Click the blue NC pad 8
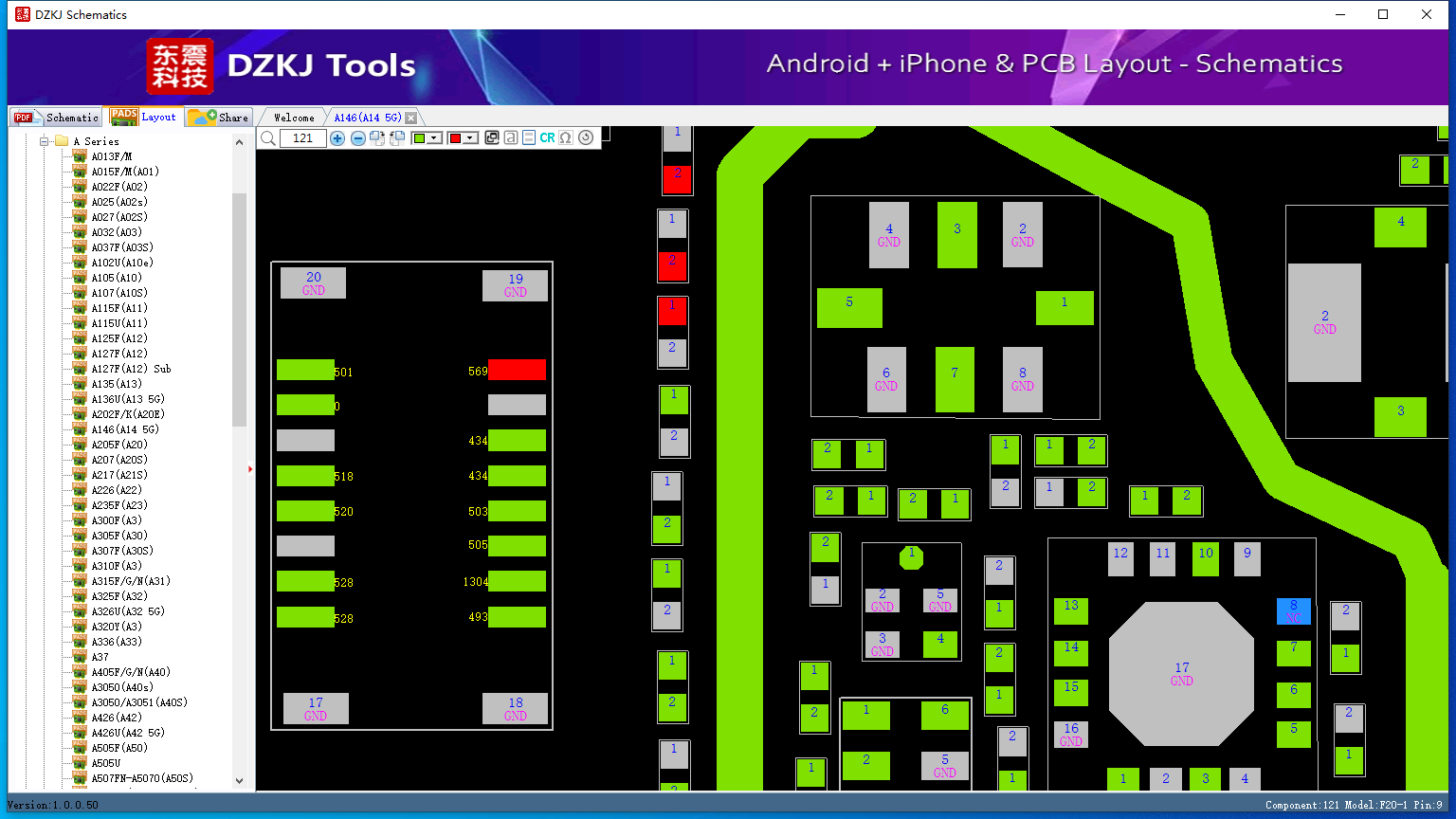 coord(1294,611)
